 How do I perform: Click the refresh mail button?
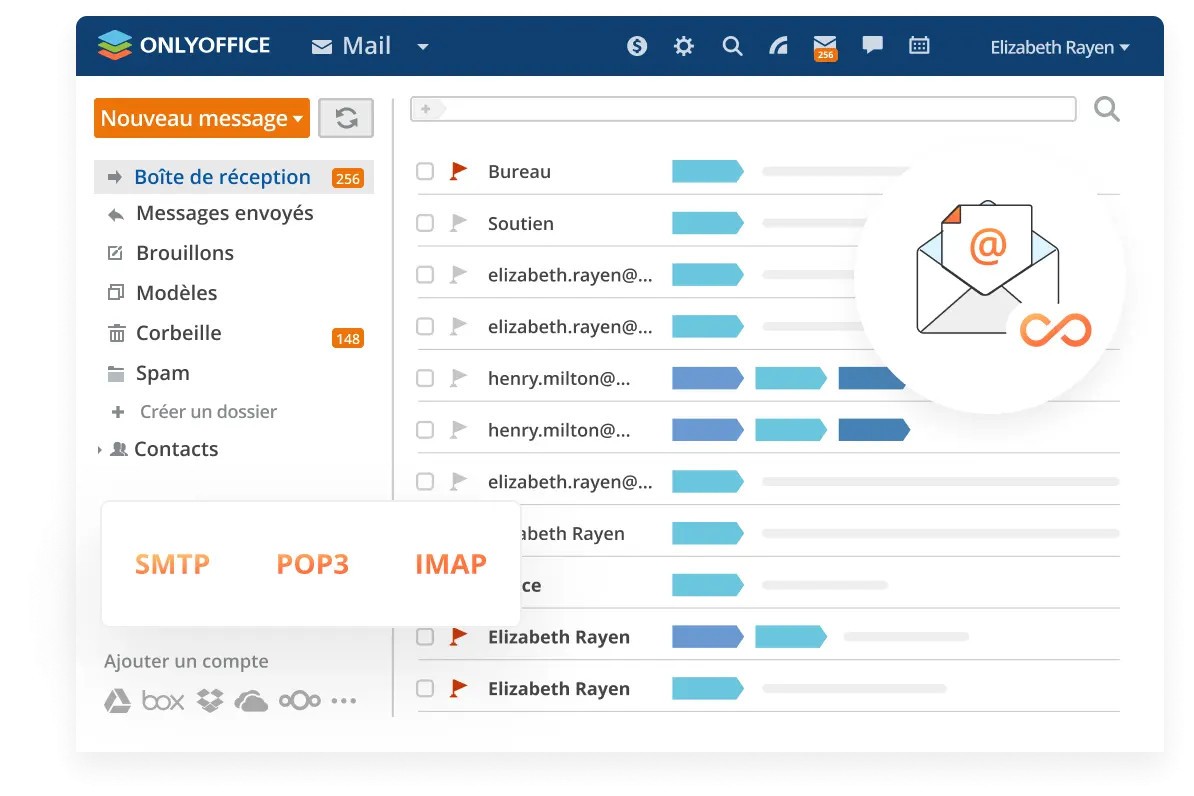346,118
